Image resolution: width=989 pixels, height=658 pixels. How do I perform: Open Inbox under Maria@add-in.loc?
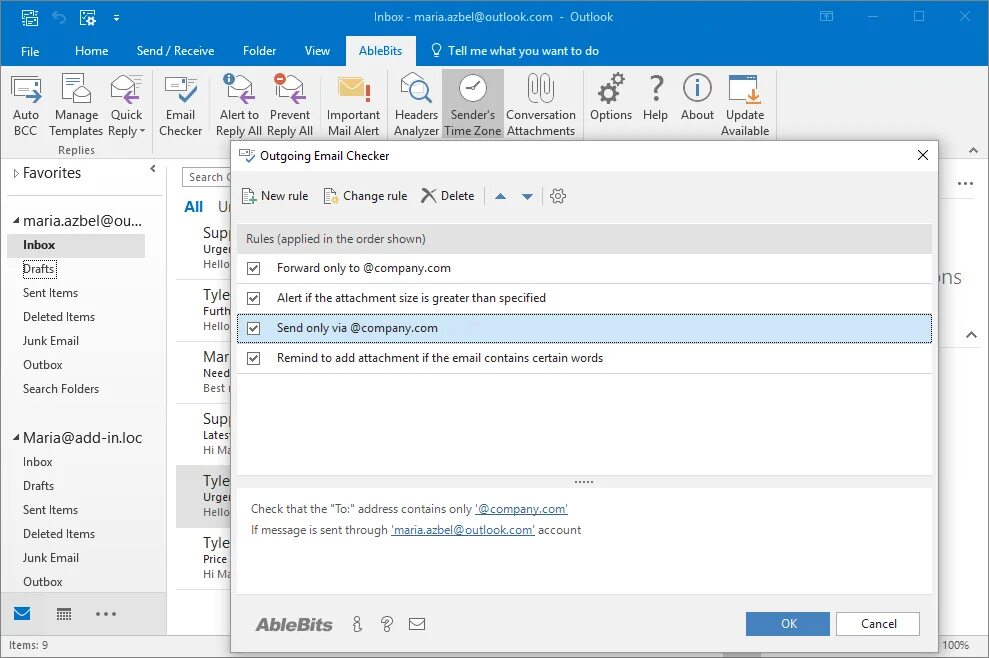[x=38, y=462]
